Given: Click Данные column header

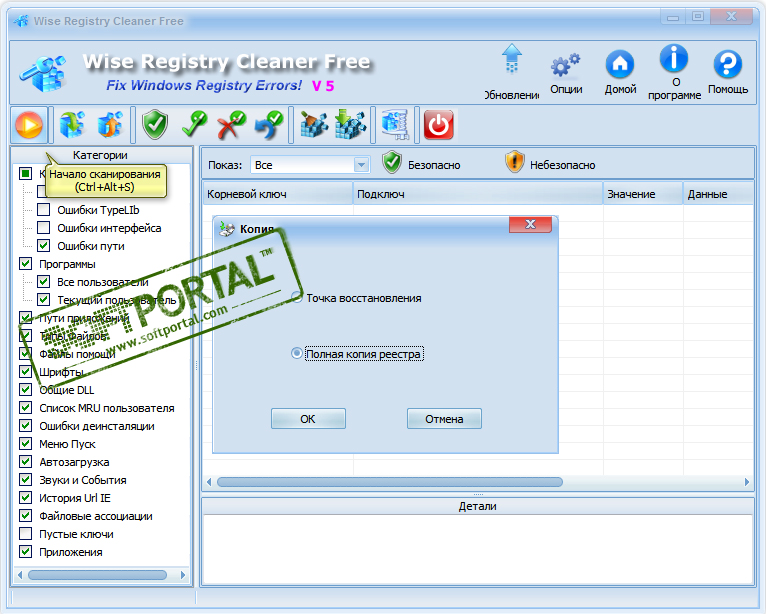Looking at the screenshot, I should pyautogui.click(x=718, y=194).
